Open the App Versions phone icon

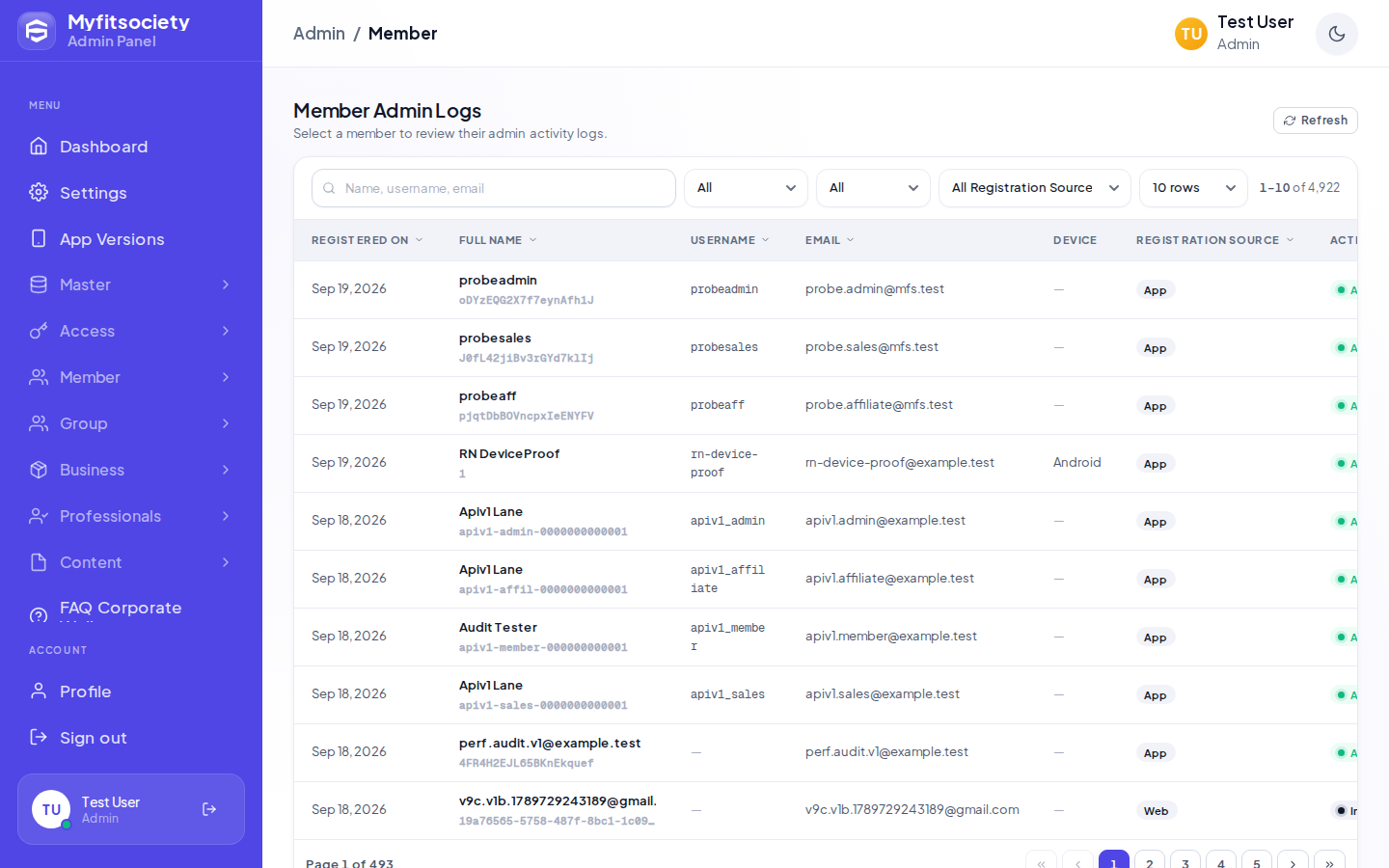tap(39, 239)
